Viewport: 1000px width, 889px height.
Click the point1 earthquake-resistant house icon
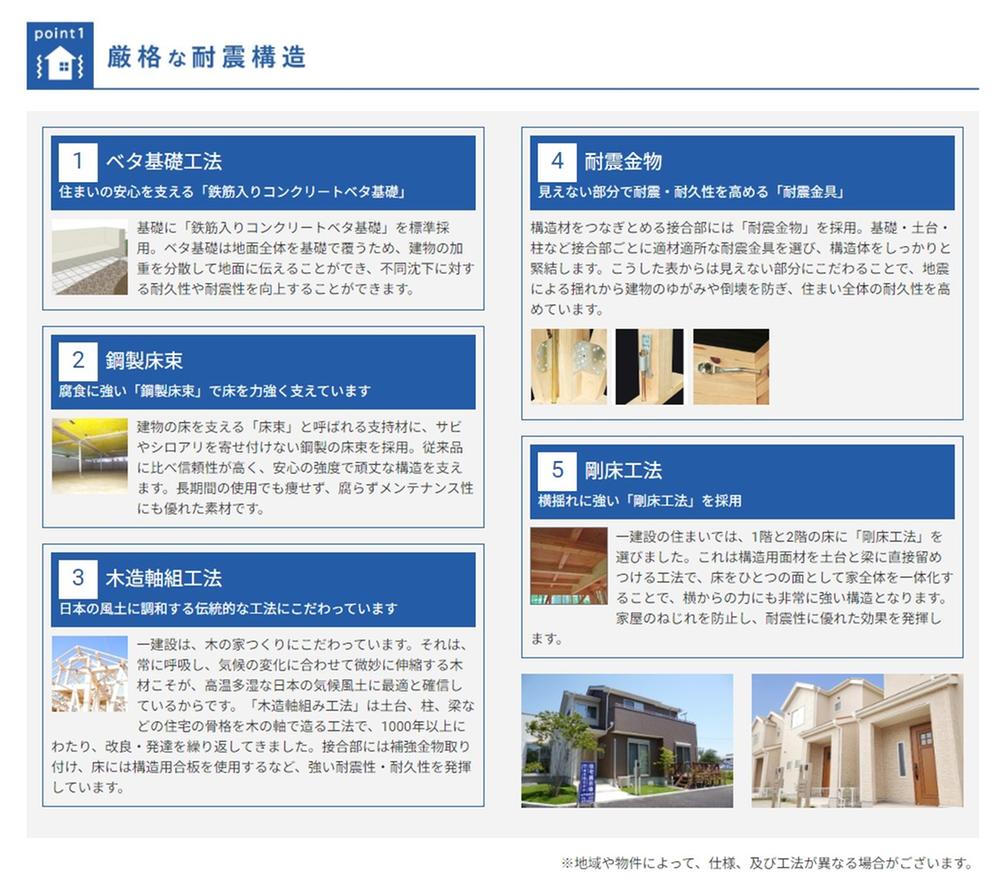(x=59, y=56)
